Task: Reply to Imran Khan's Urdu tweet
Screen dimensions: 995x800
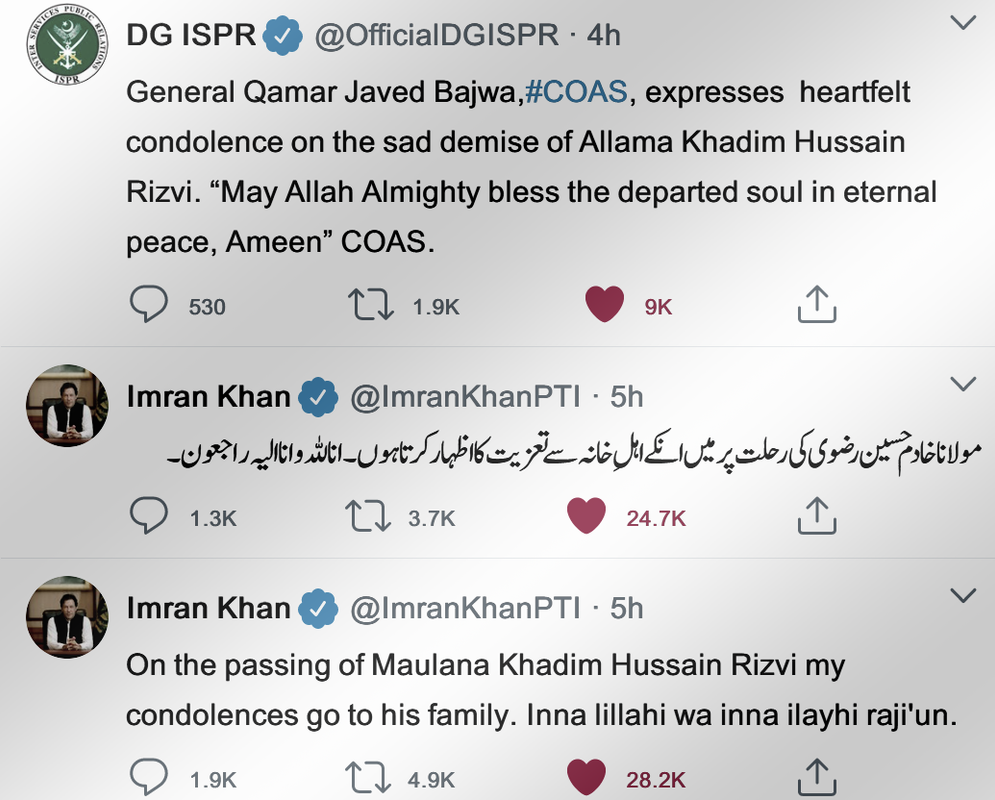Action: coord(150,516)
